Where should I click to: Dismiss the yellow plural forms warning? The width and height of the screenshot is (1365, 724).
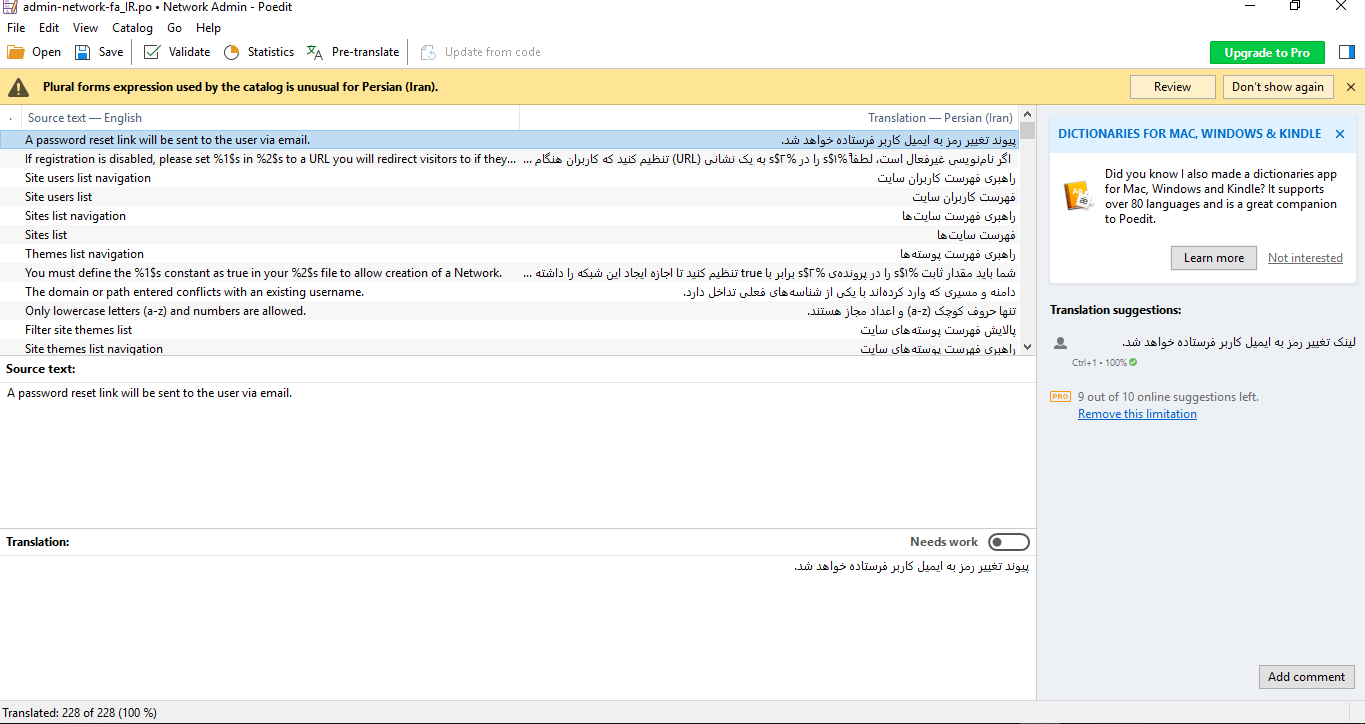point(1351,87)
